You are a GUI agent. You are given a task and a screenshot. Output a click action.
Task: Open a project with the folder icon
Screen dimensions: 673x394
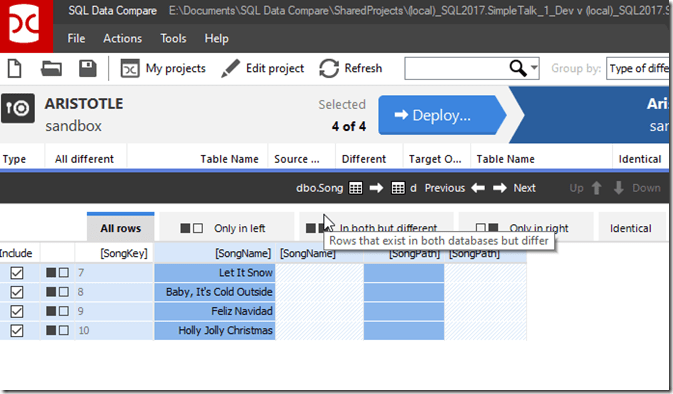[x=51, y=69]
